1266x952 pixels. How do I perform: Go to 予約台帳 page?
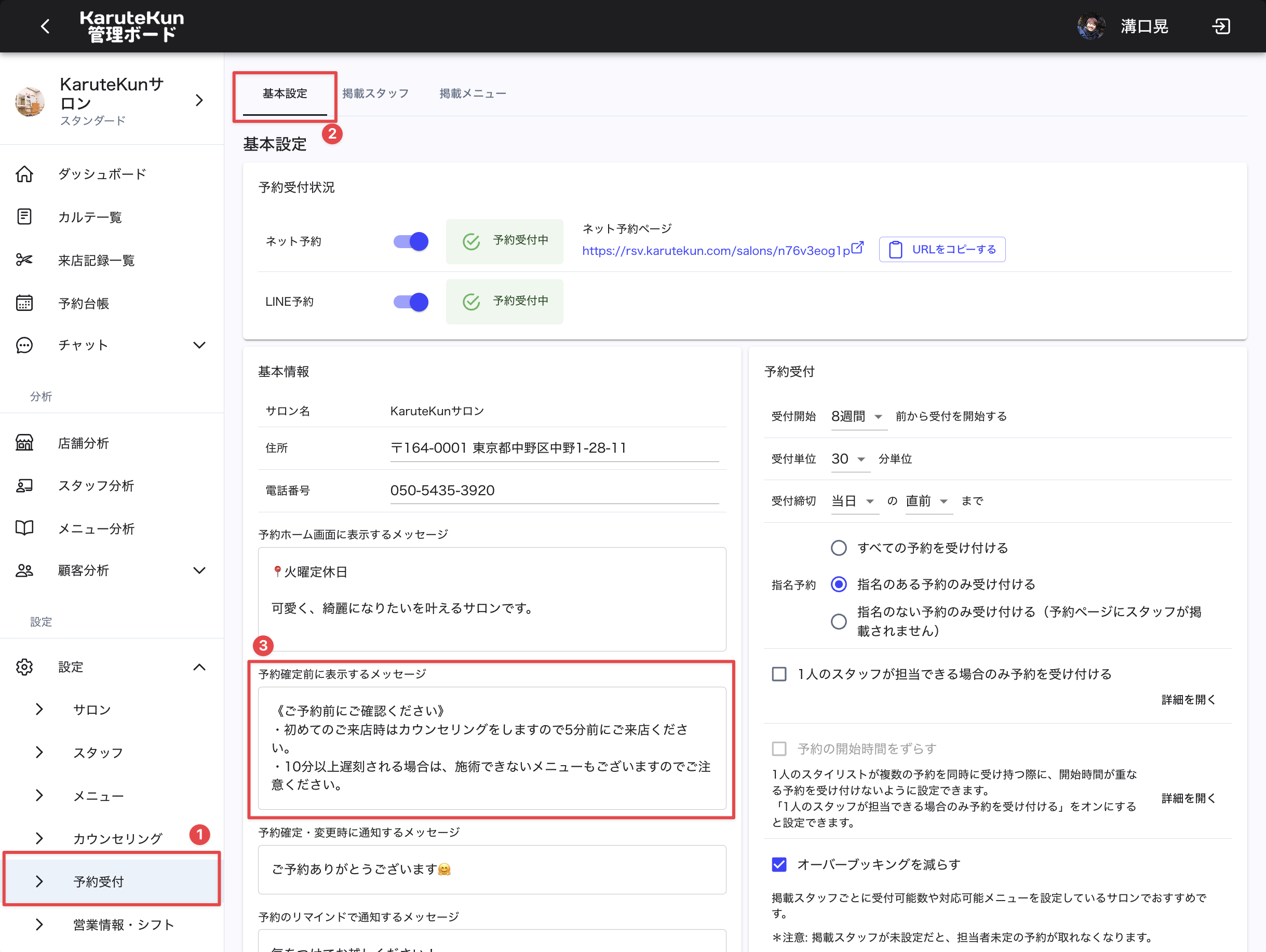[x=84, y=303]
